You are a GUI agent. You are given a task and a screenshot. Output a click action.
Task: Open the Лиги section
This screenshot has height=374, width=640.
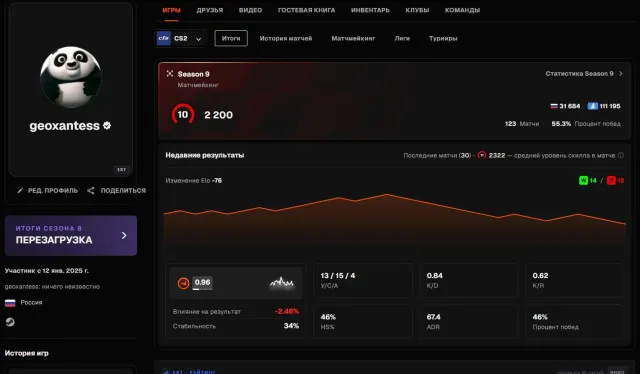402,38
